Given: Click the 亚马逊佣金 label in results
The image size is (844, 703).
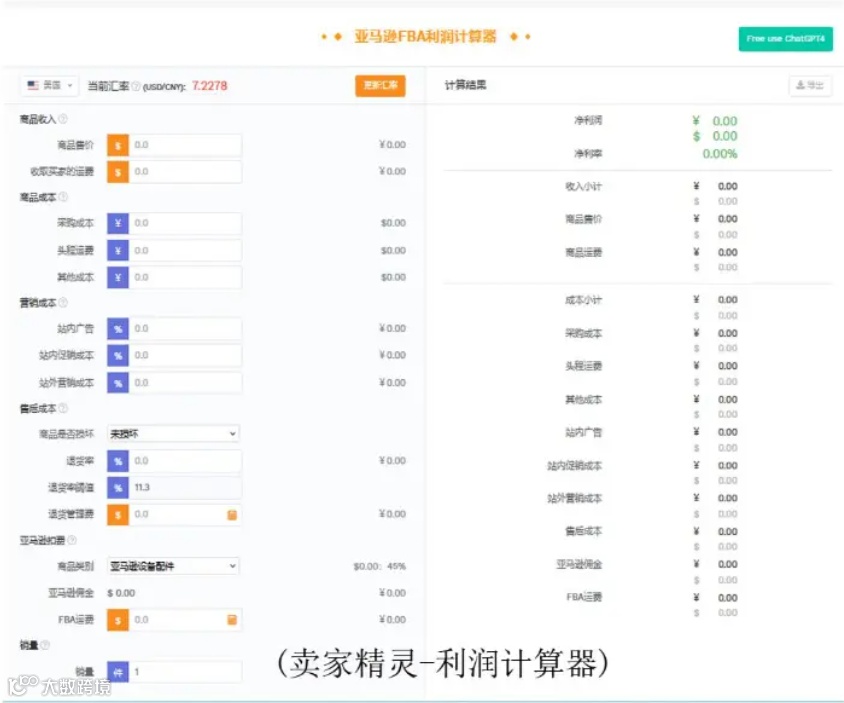Looking at the screenshot, I should click(x=579, y=564).
